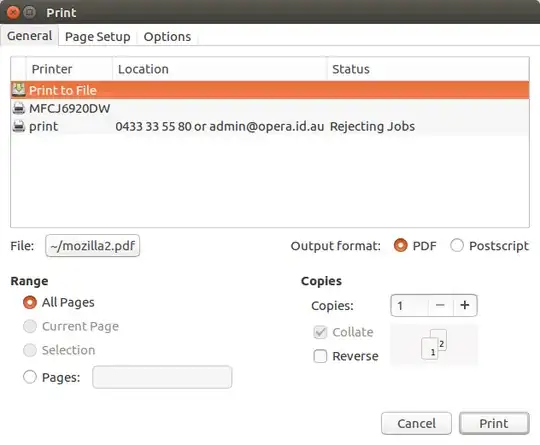
Task: Enable the Reverse checkbox
Action: pos(320,356)
